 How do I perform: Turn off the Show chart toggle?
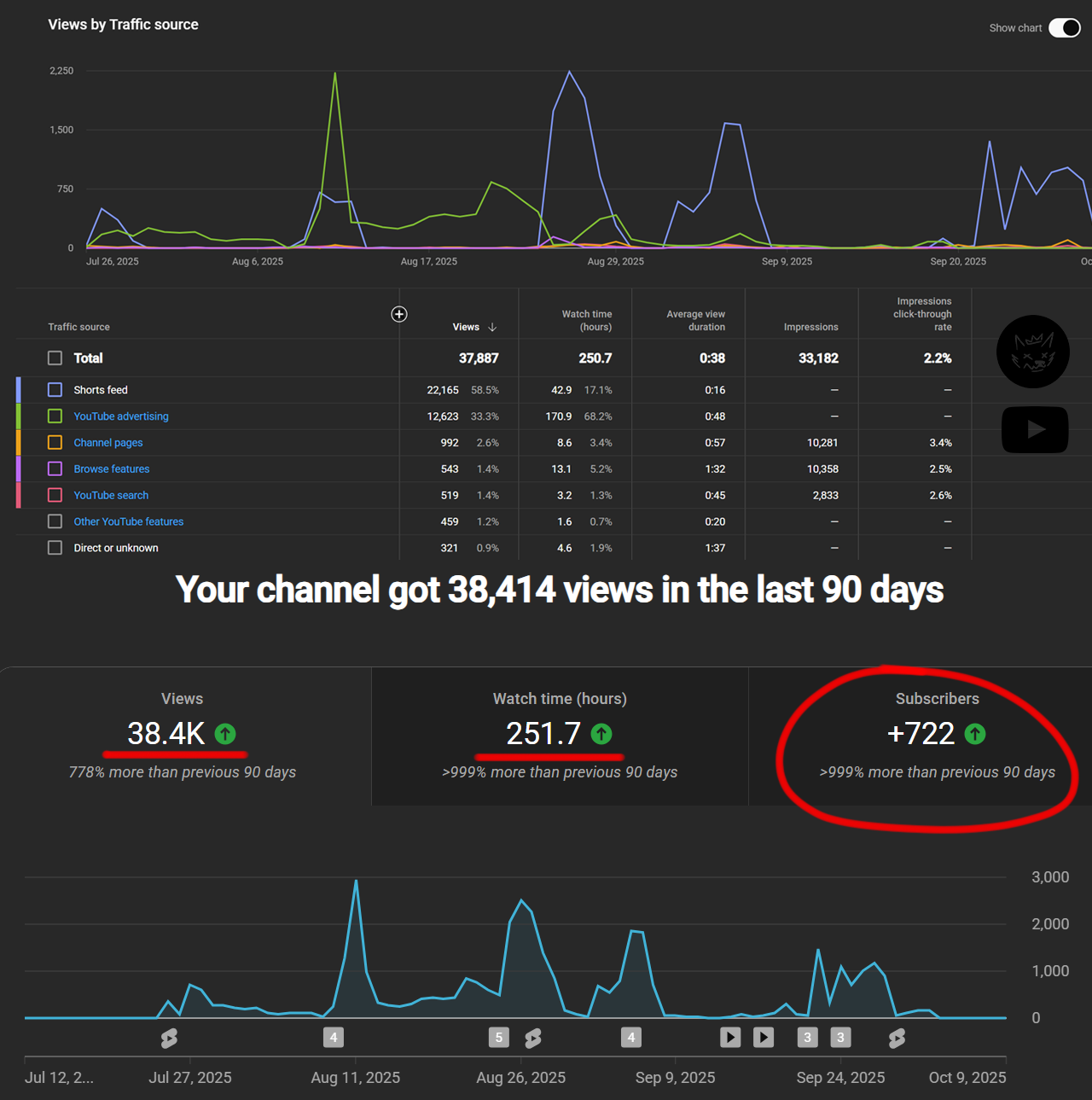[x=1064, y=28]
